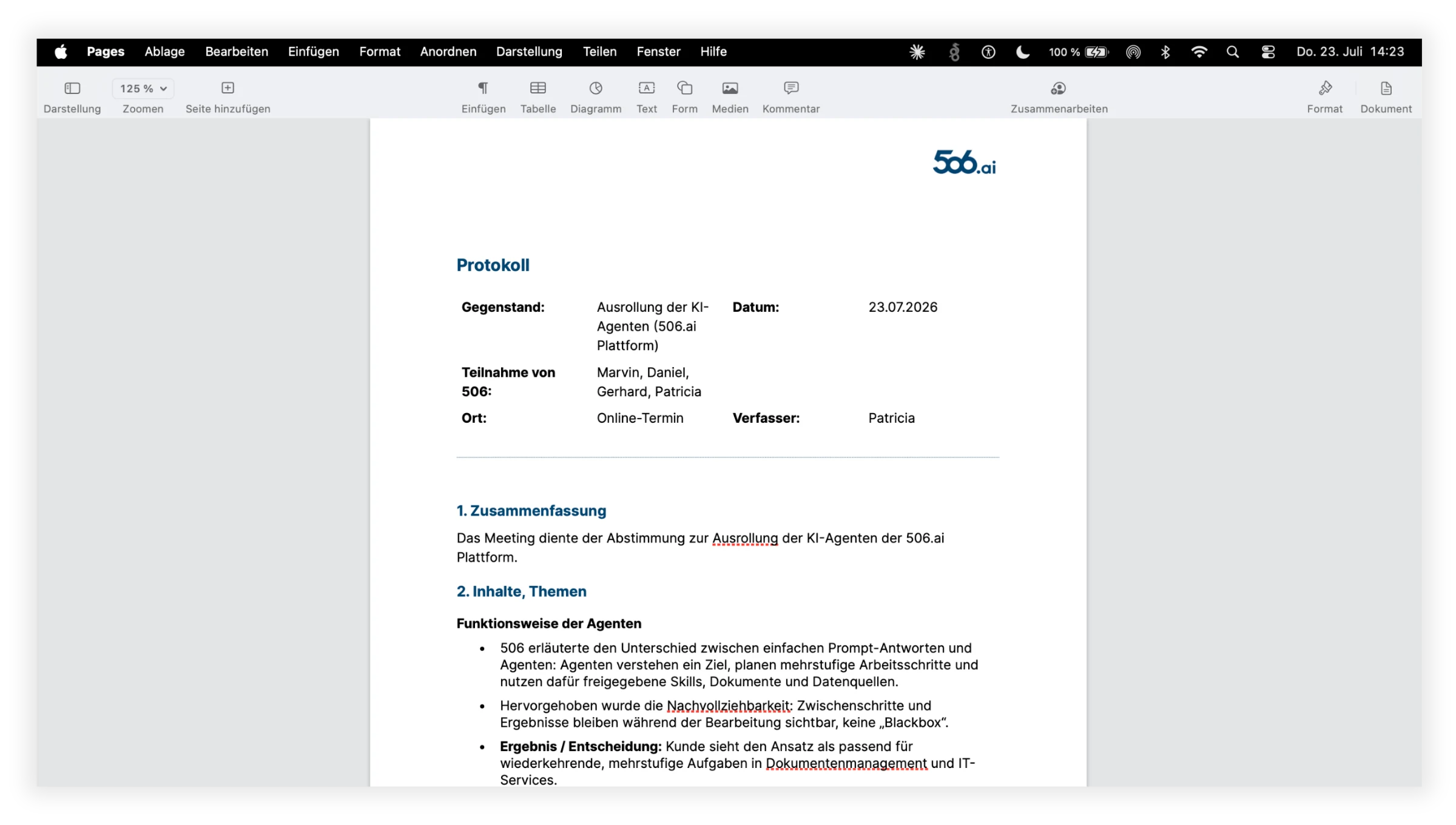1456x825 pixels.
Task: Click the date cell 23.07.2026
Action: coord(903,307)
